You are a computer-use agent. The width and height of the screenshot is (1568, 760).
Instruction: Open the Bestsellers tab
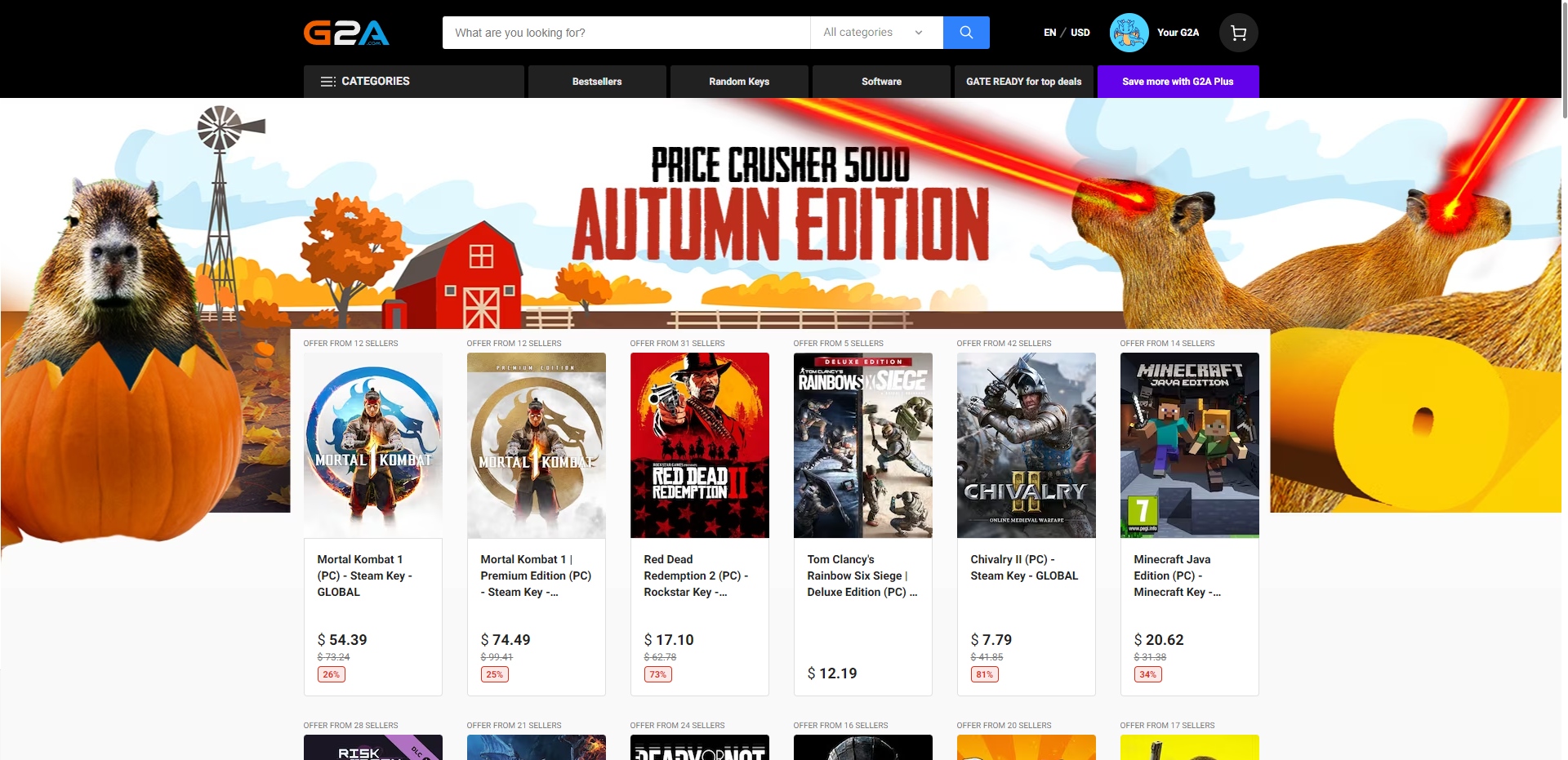pos(597,82)
